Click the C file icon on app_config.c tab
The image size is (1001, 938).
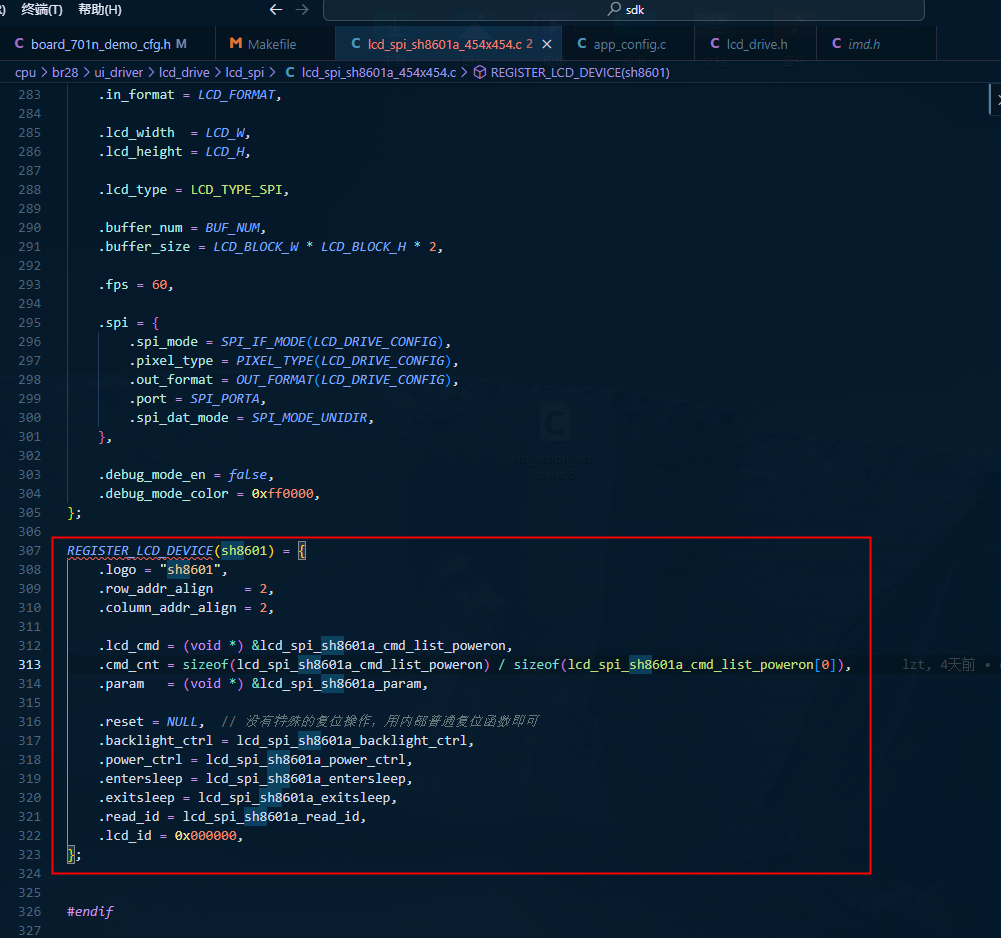[582, 43]
